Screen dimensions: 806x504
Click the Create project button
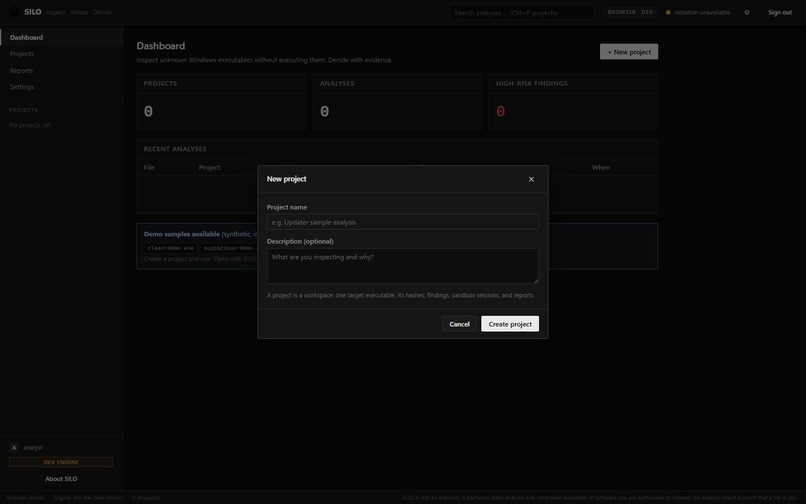click(510, 324)
